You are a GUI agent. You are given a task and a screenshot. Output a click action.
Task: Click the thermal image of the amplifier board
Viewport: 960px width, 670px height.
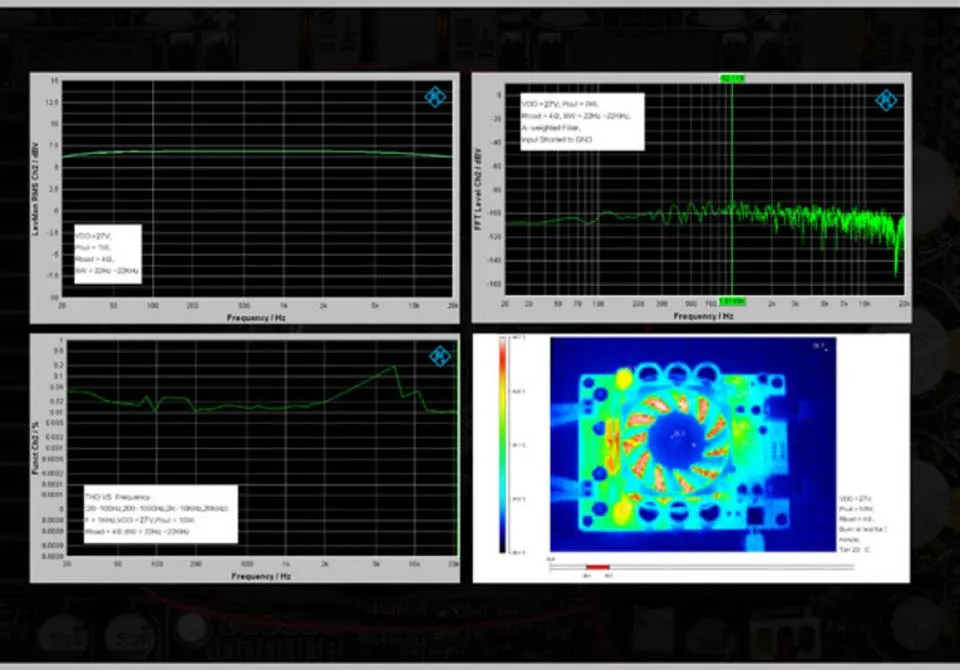[x=693, y=444]
